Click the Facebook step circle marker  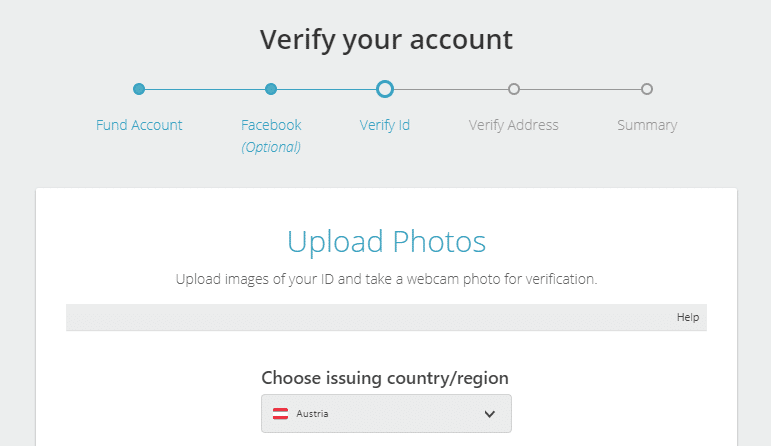271,89
